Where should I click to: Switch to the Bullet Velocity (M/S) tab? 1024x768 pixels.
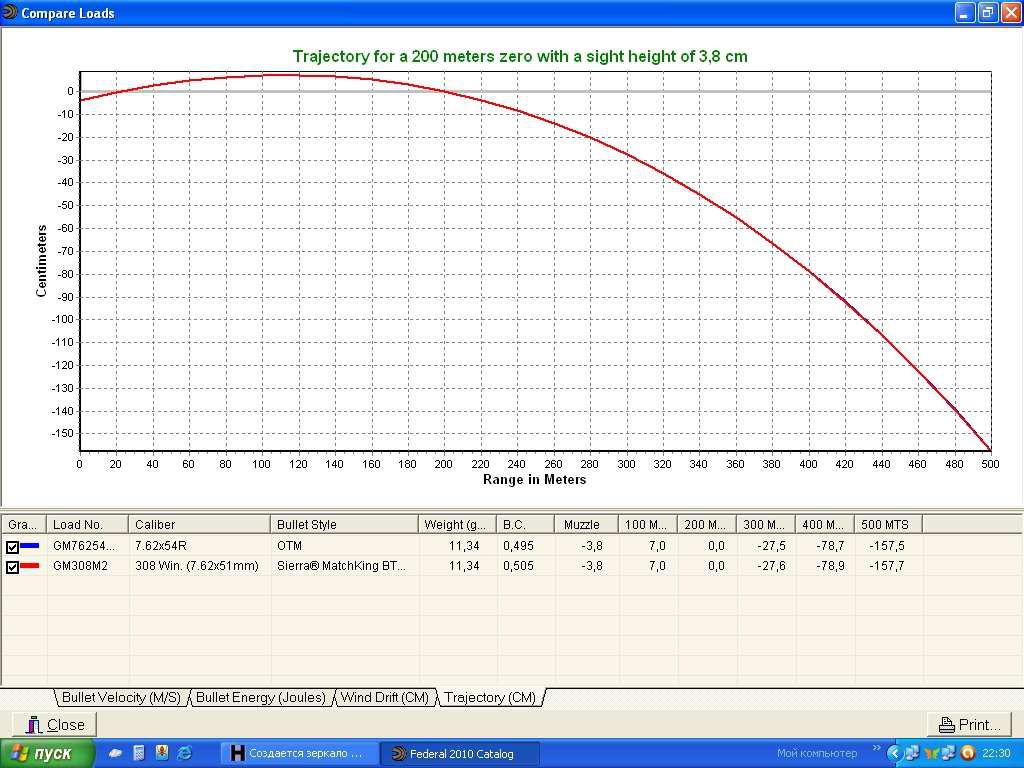tap(120, 698)
